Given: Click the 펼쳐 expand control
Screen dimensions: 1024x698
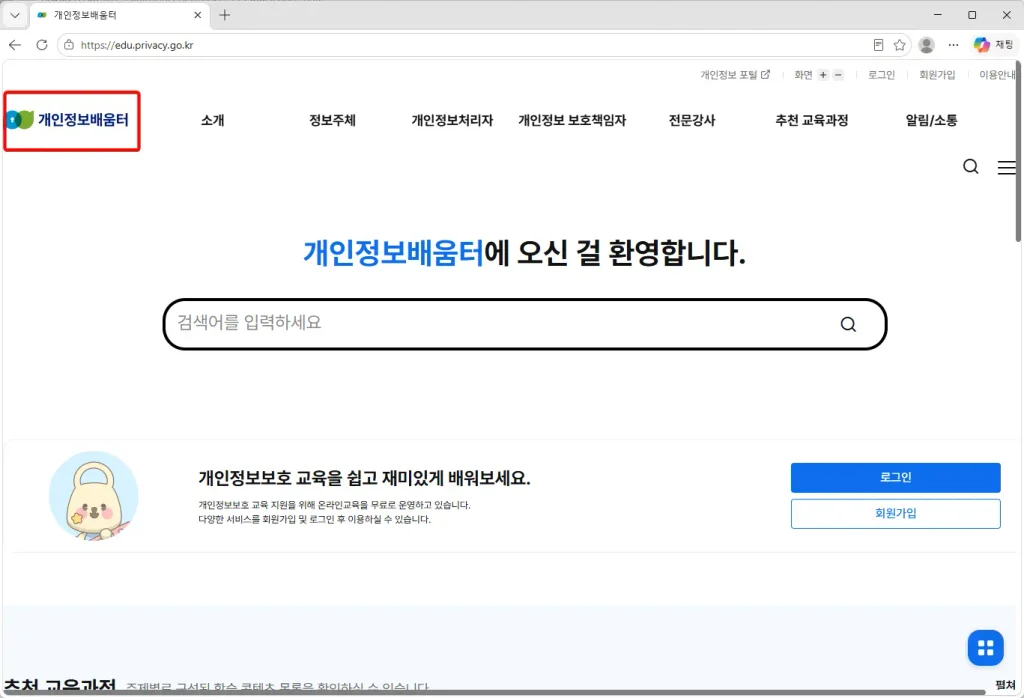Looking at the screenshot, I should tap(1005, 684).
